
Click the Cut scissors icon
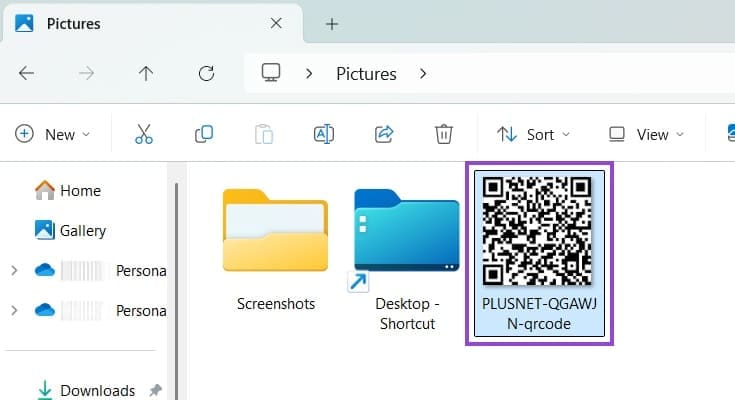(144, 134)
